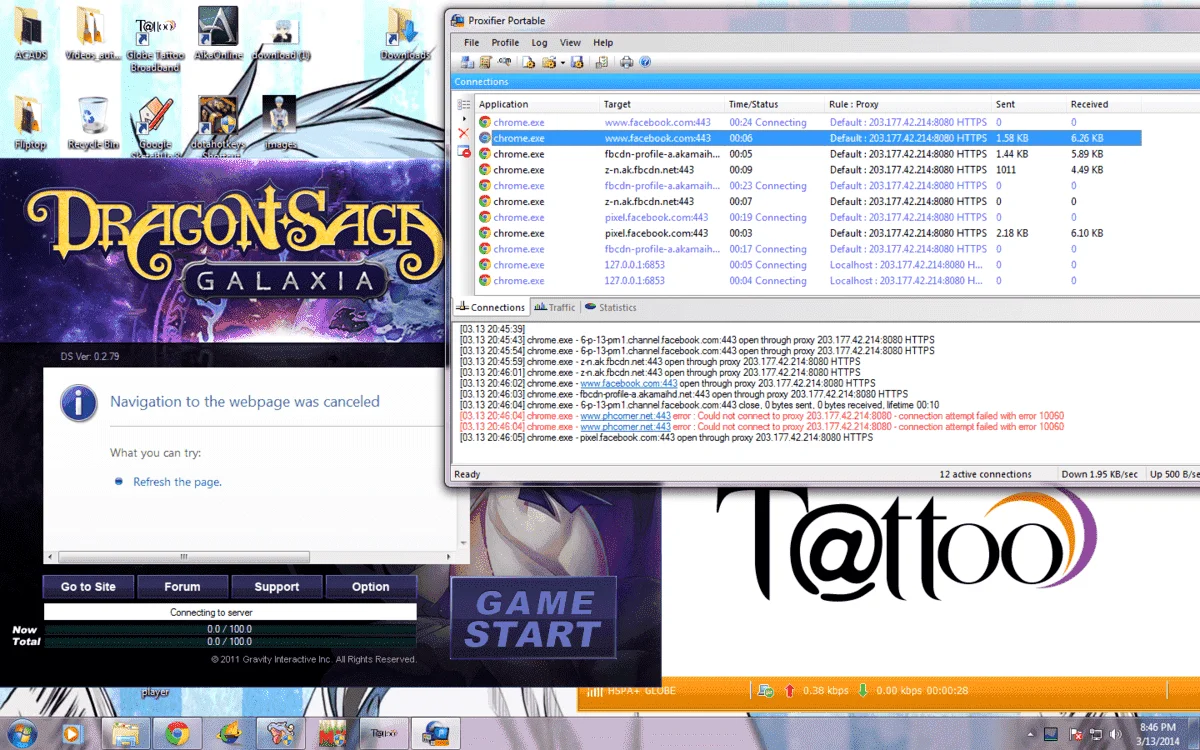The image size is (1200, 750).
Task: Open the File menu in Proxifier
Action: (471, 43)
